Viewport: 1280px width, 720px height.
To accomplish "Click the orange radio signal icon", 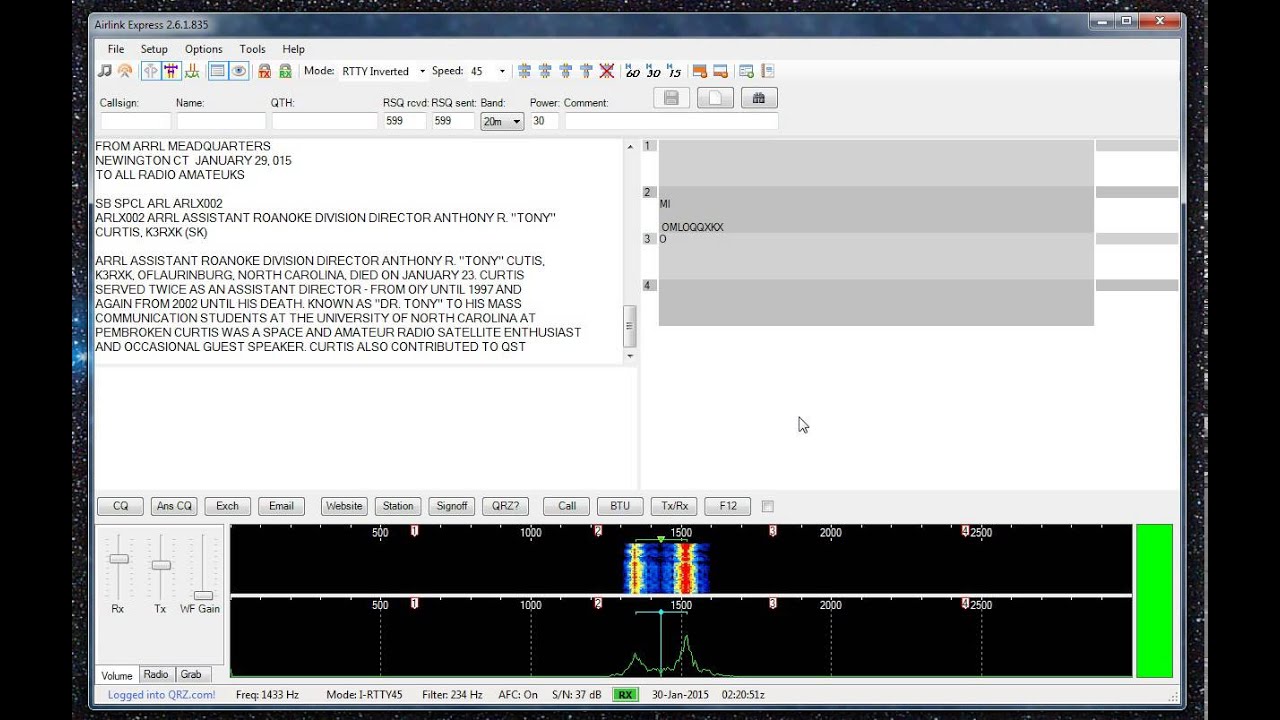I will (x=124, y=71).
